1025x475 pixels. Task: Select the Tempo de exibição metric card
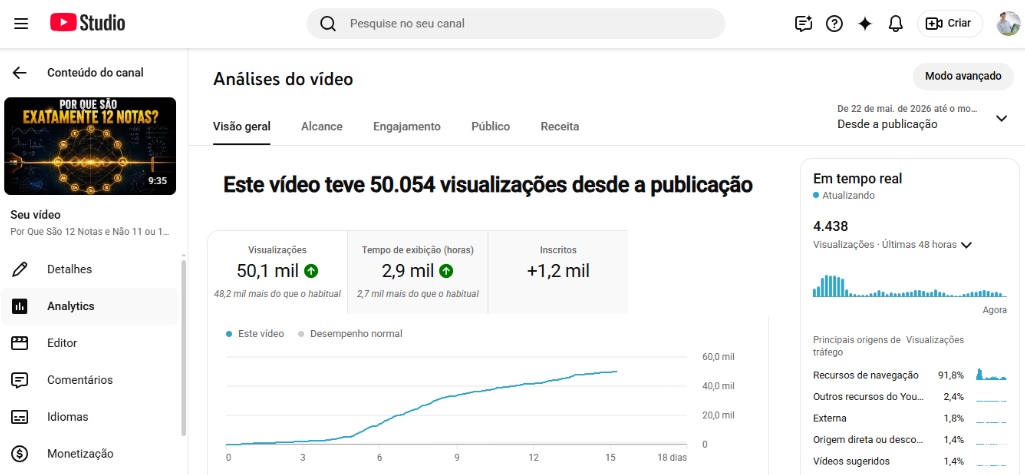(x=418, y=272)
